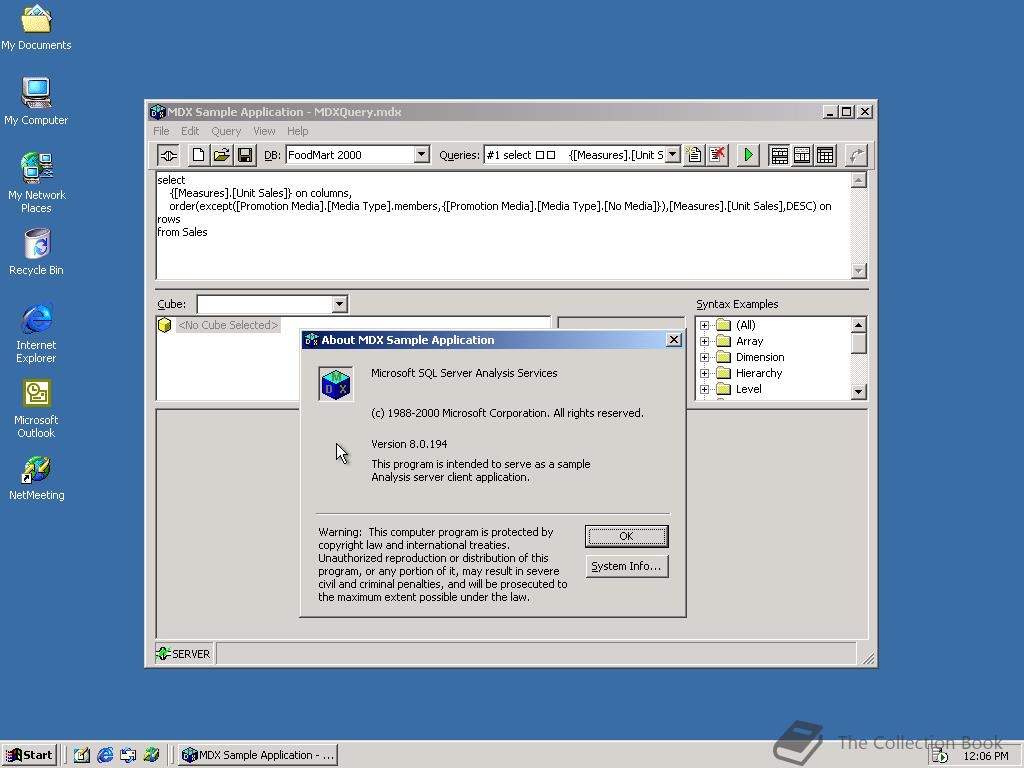Viewport: 1024px width, 768px height.
Task: Select the <No Cube Selected> tree item
Action: (x=228, y=325)
